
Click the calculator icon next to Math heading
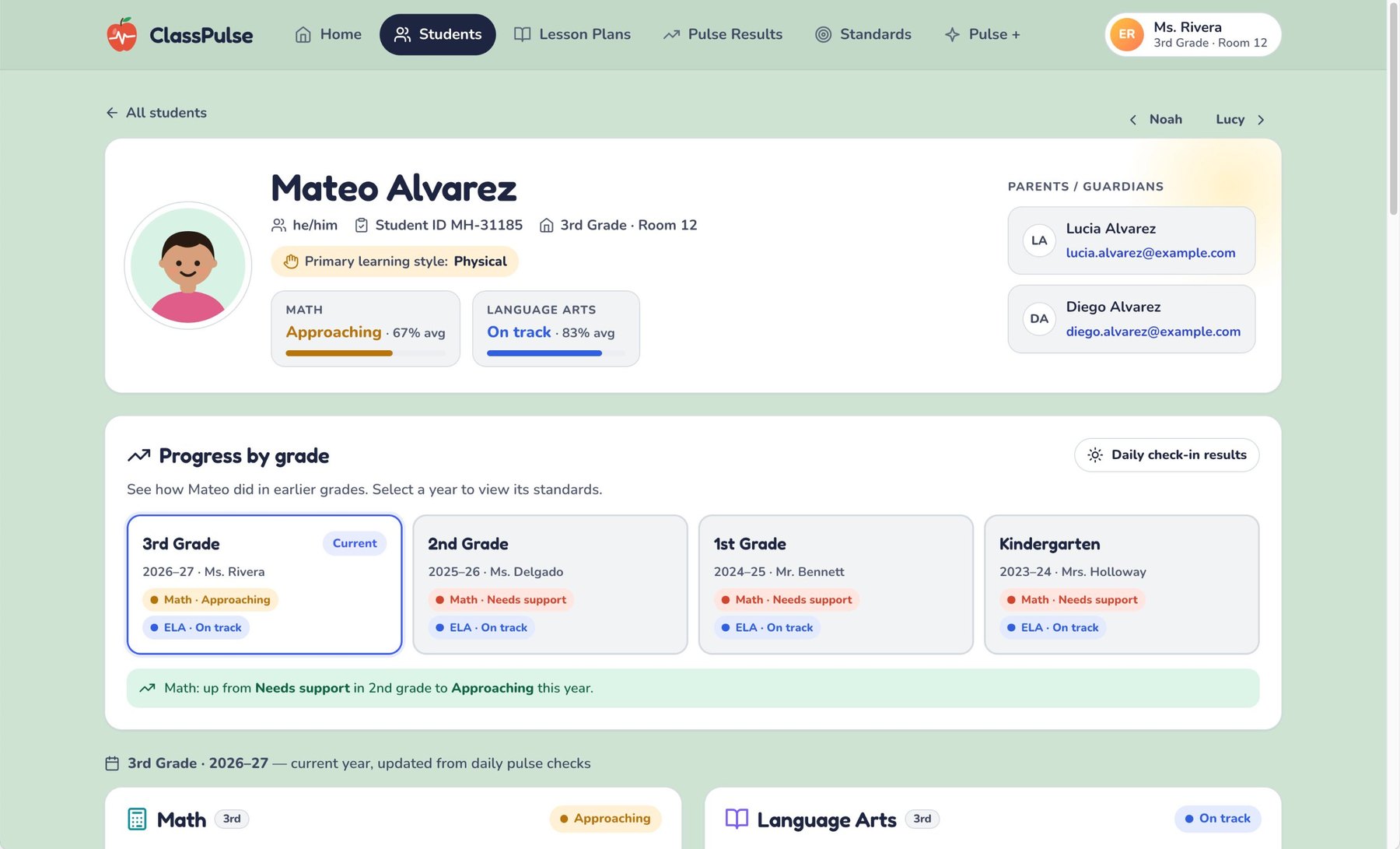tap(137, 819)
